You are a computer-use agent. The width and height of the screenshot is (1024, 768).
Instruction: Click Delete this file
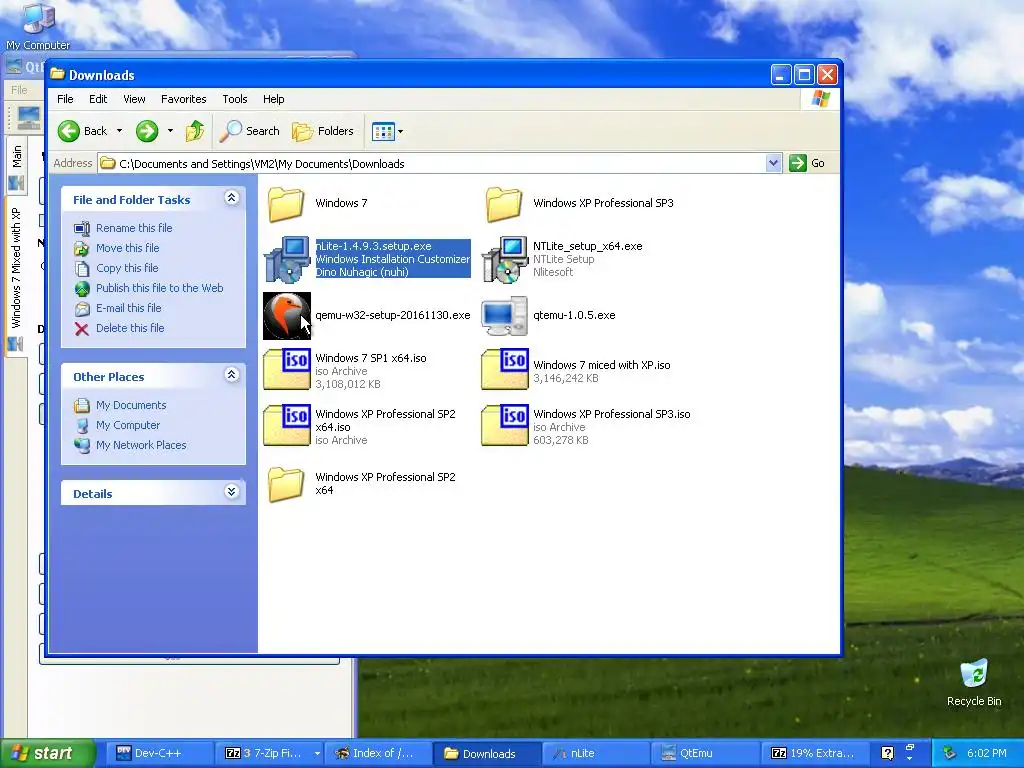click(x=130, y=328)
